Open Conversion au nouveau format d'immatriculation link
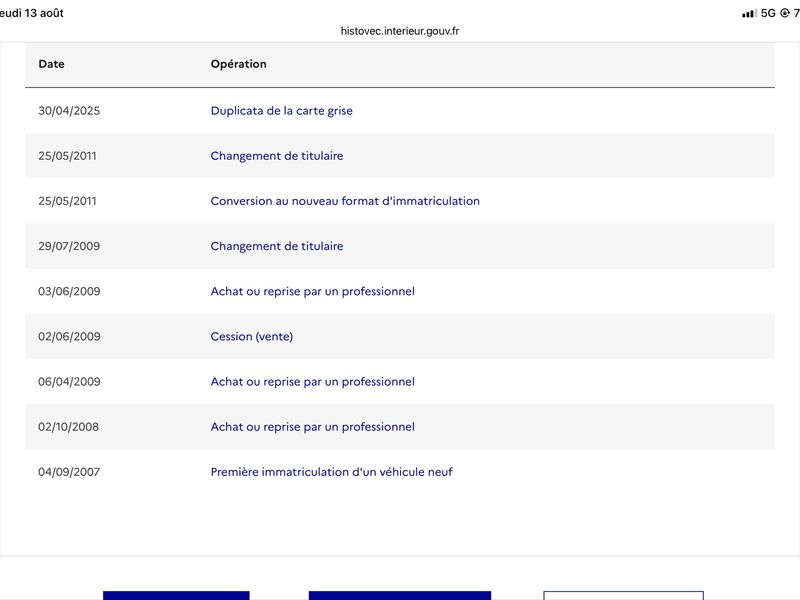Image resolution: width=800 pixels, height=600 pixels. pos(345,201)
